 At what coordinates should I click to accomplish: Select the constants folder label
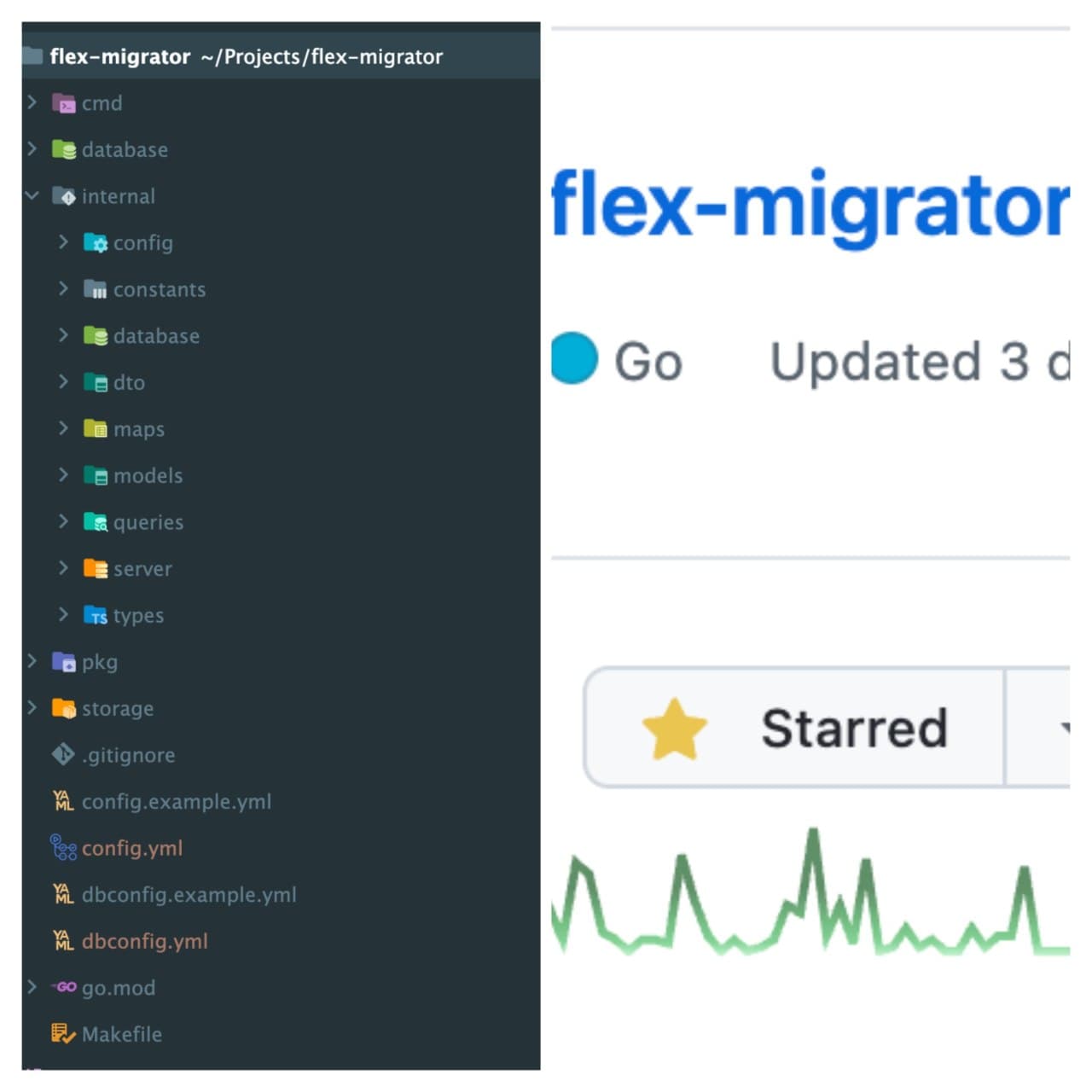(x=160, y=290)
